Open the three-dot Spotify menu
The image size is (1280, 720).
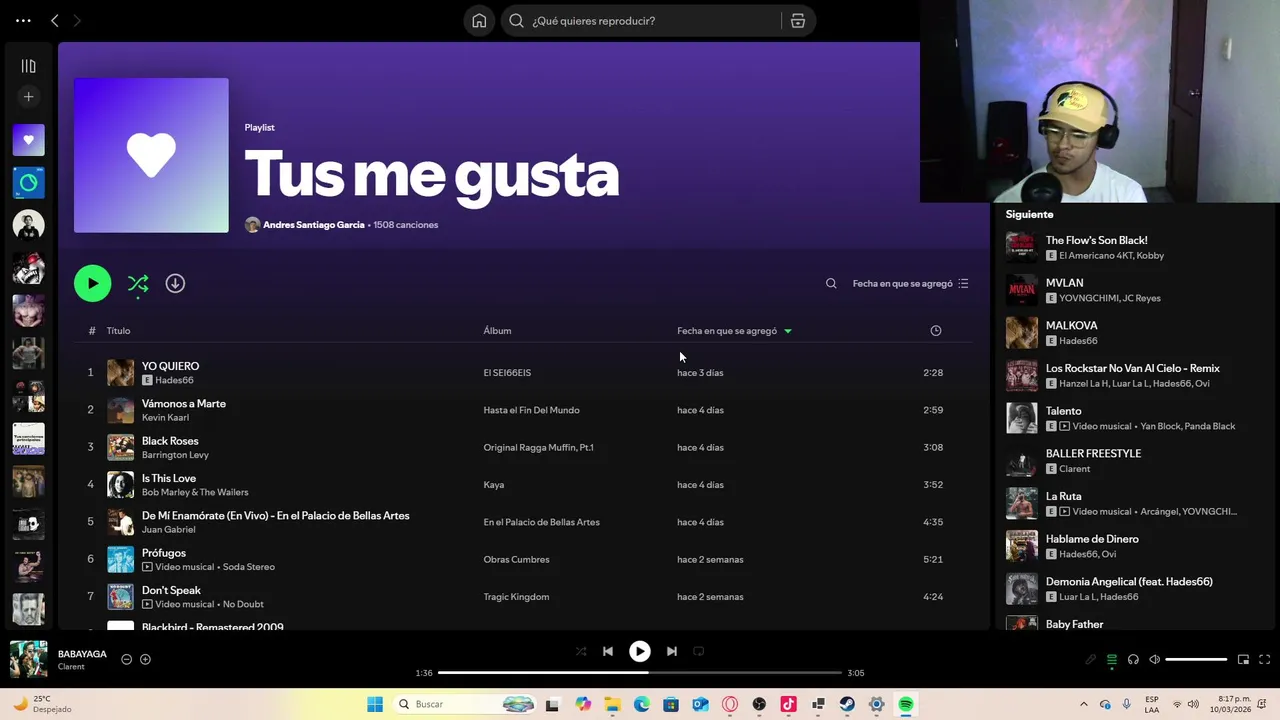click(23, 20)
